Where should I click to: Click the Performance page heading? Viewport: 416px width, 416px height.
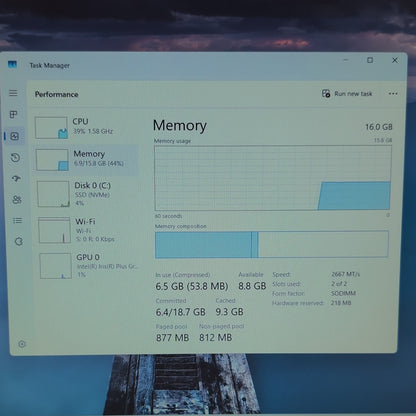[x=57, y=94]
